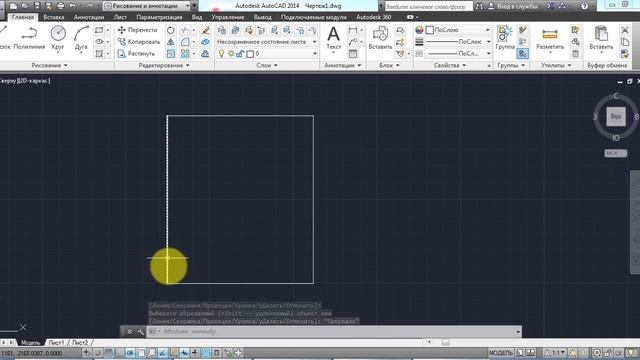
Task: Click the Перенести move tool
Action: click(x=137, y=30)
